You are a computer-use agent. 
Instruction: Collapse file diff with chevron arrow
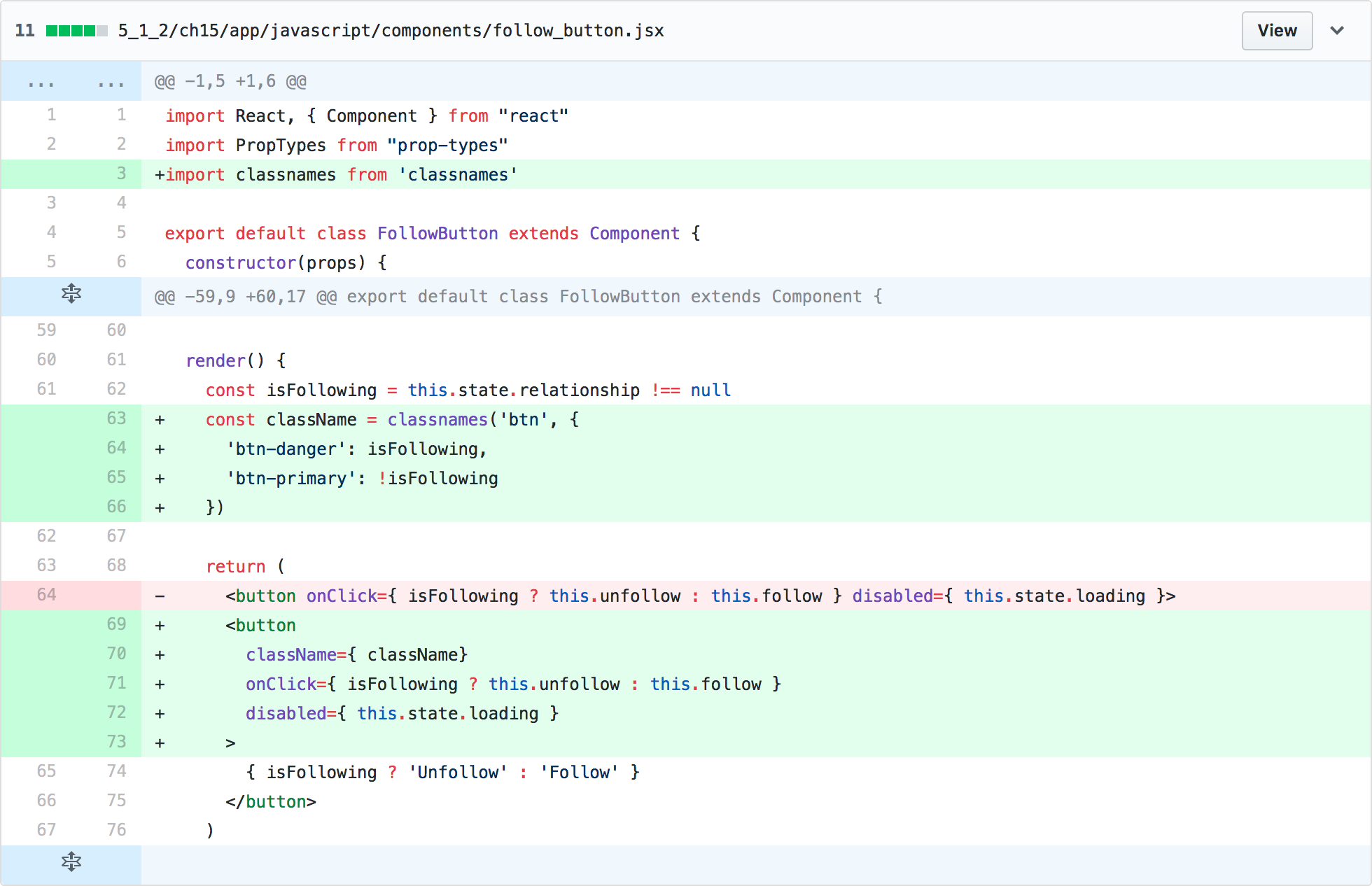point(1336,31)
